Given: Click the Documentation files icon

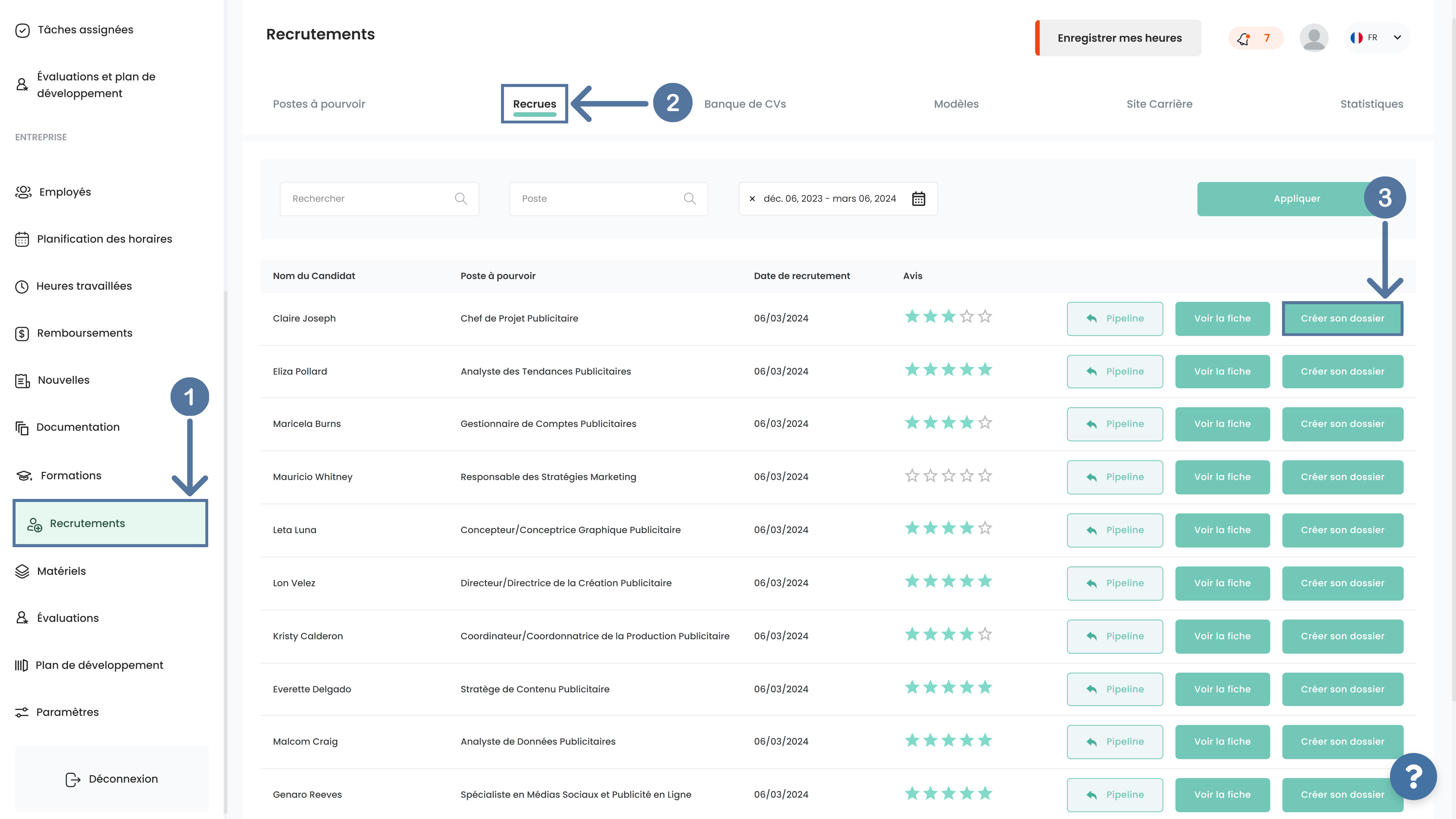Looking at the screenshot, I should coord(22,428).
